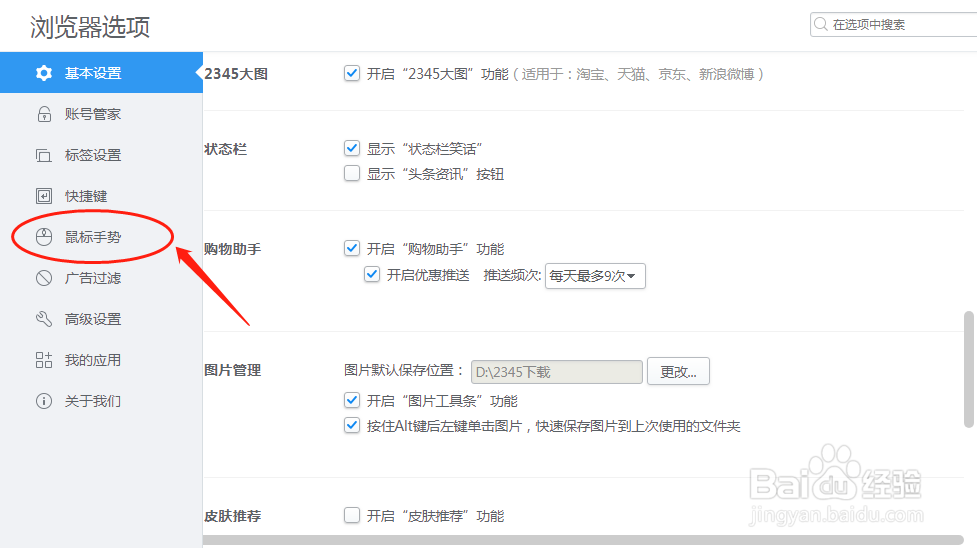Click the mouse icon for 鼠标手势
This screenshot has width=977, height=548.
[44, 238]
